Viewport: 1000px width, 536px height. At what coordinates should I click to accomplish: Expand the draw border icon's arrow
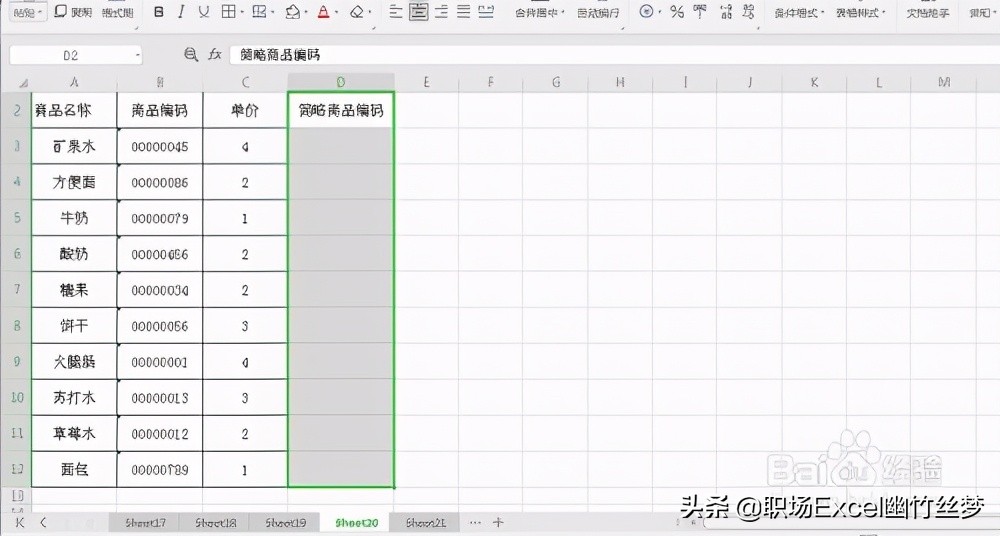pyautogui.click(x=273, y=12)
